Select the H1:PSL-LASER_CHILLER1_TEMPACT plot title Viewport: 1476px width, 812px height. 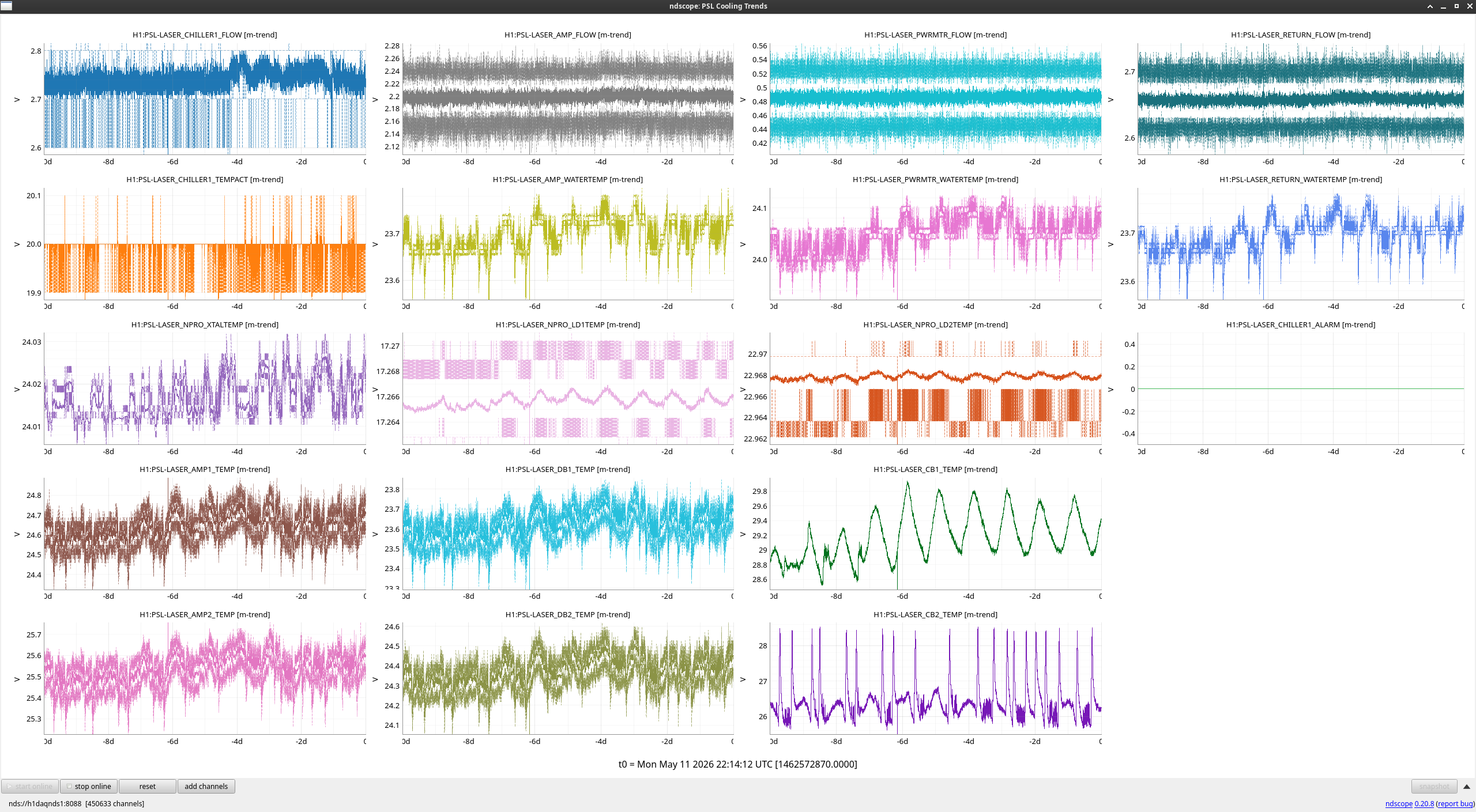coord(205,179)
